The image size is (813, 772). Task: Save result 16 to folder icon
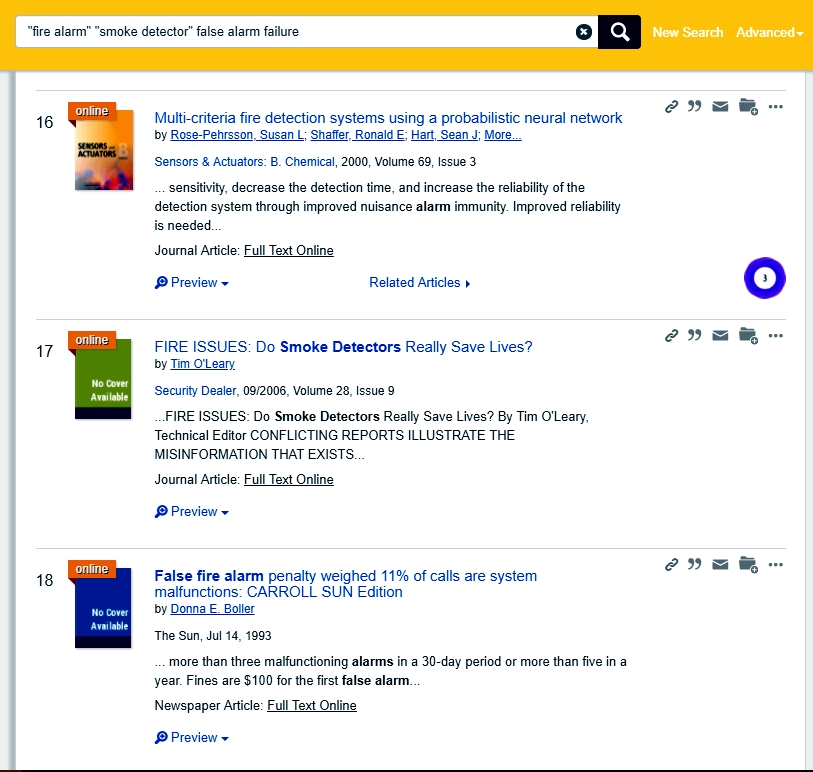[748, 107]
